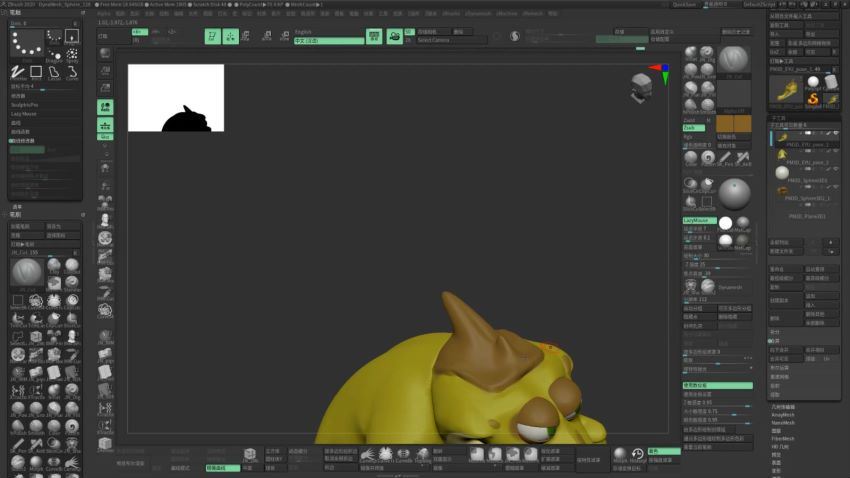This screenshot has width=850, height=478.
Task: Click the Scale mode icon in top shelf
Action: (266, 36)
